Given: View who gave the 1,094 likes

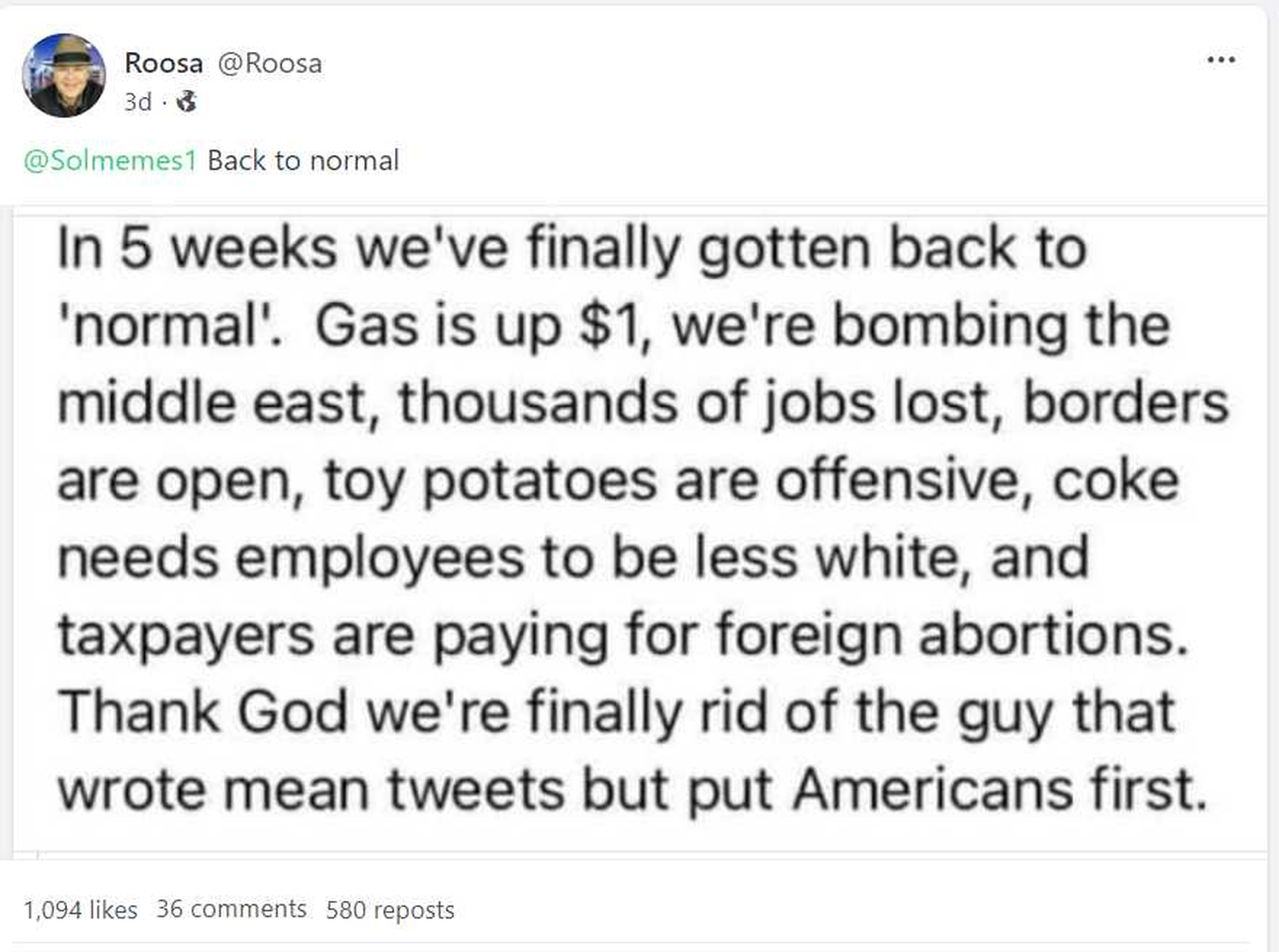Looking at the screenshot, I should pyautogui.click(x=80, y=910).
